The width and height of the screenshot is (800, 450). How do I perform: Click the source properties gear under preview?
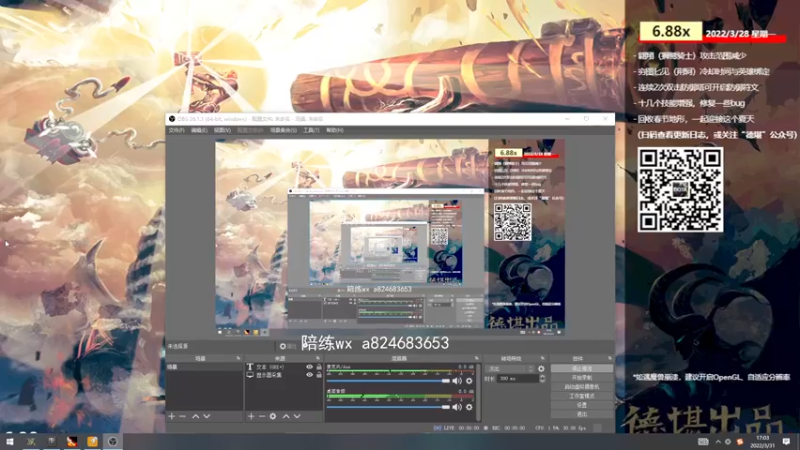pos(283,346)
